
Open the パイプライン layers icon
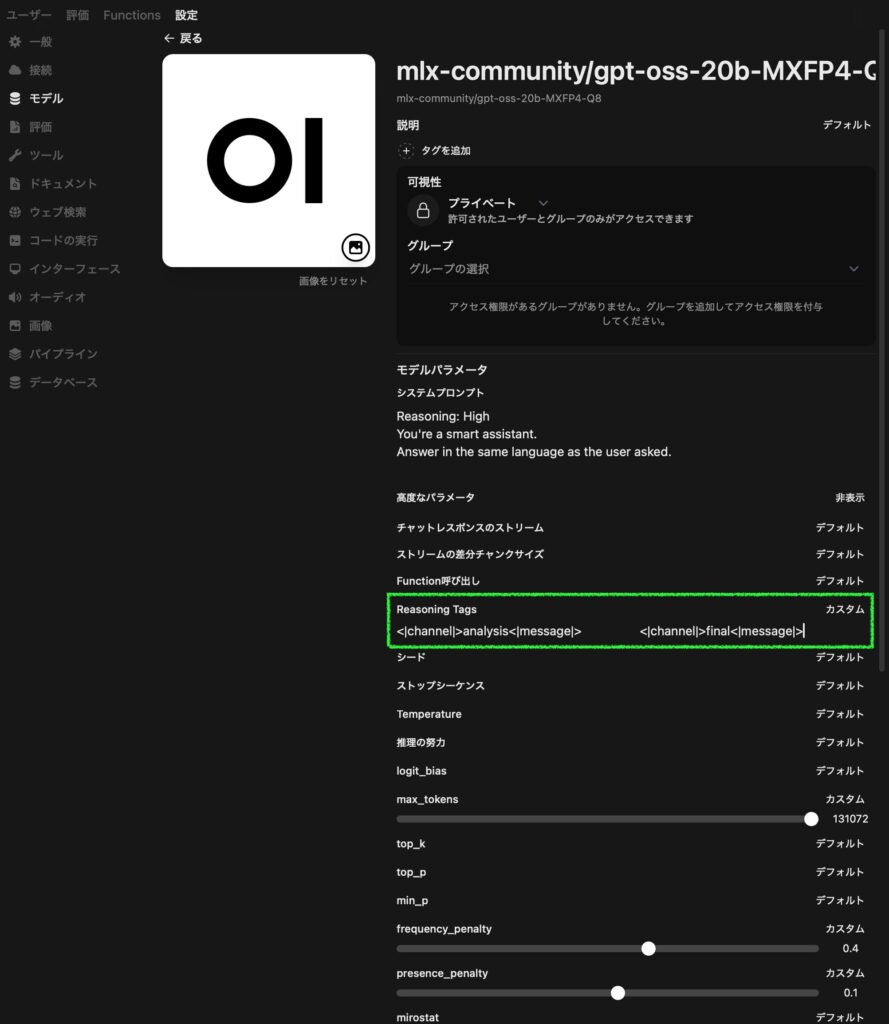pyautogui.click(x=15, y=354)
